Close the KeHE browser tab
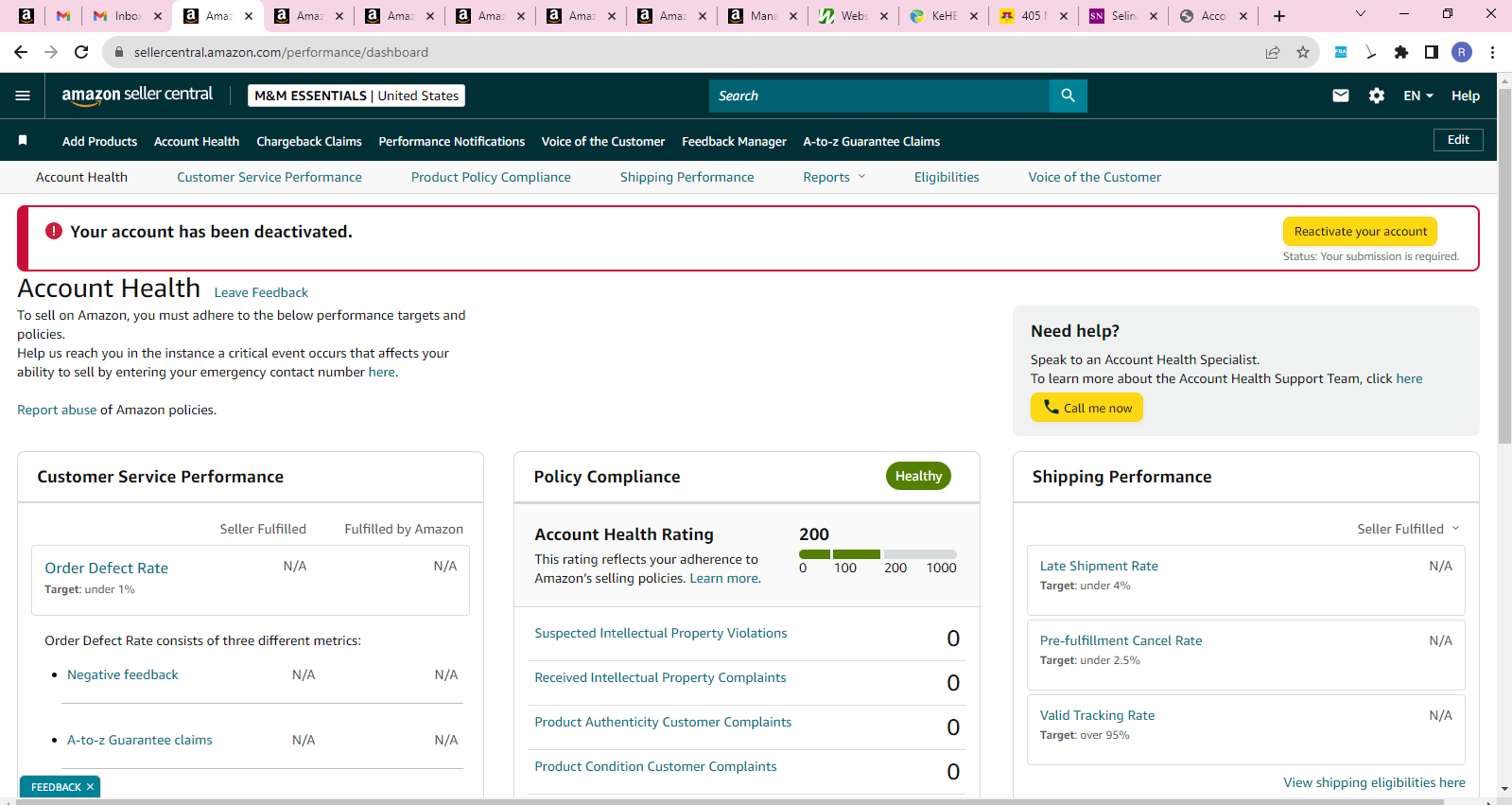This screenshot has width=1512, height=805. point(974,16)
